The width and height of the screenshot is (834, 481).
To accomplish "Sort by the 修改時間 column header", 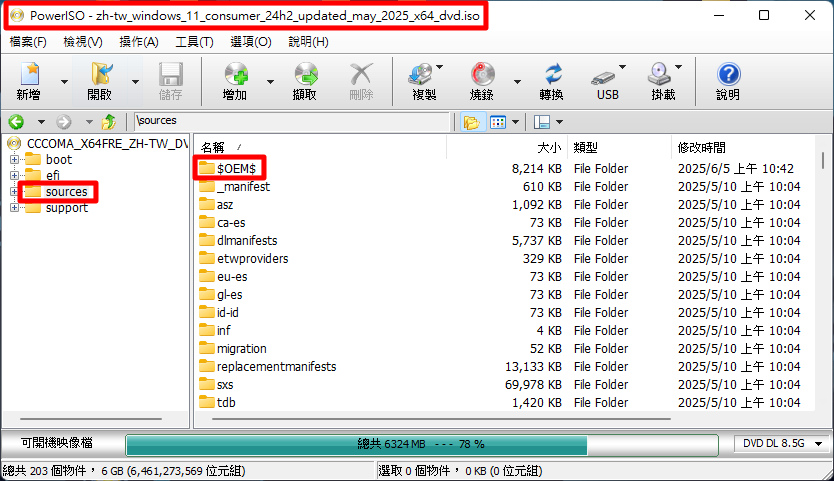I will point(742,147).
